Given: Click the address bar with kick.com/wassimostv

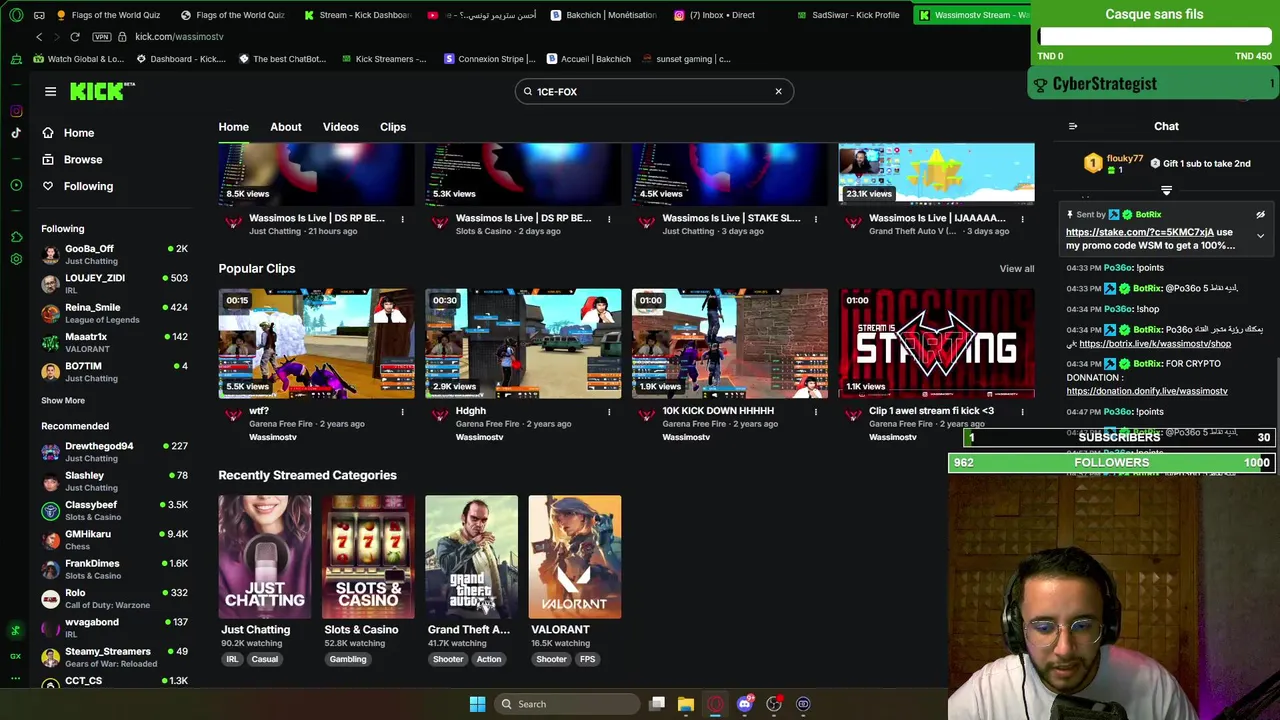Looking at the screenshot, I should (x=179, y=37).
